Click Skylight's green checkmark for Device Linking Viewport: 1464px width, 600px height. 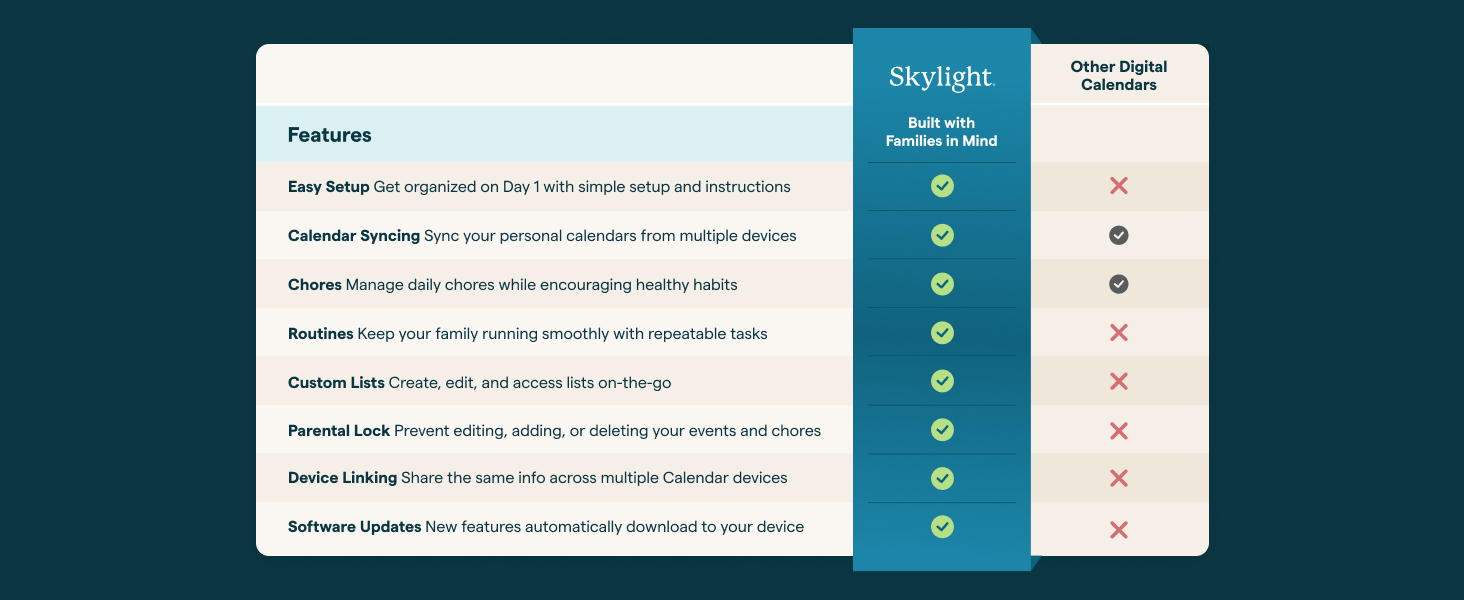942,478
